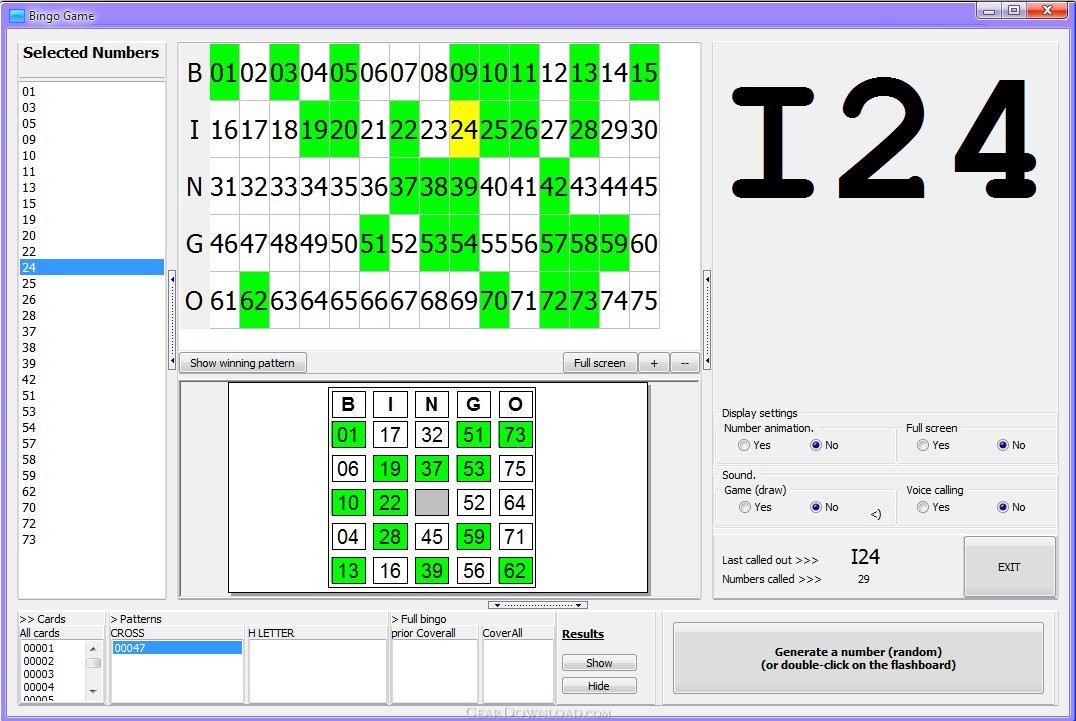Click Generate a number (random) button
The height and width of the screenshot is (721, 1076).
pyautogui.click(x=858, y=658)
